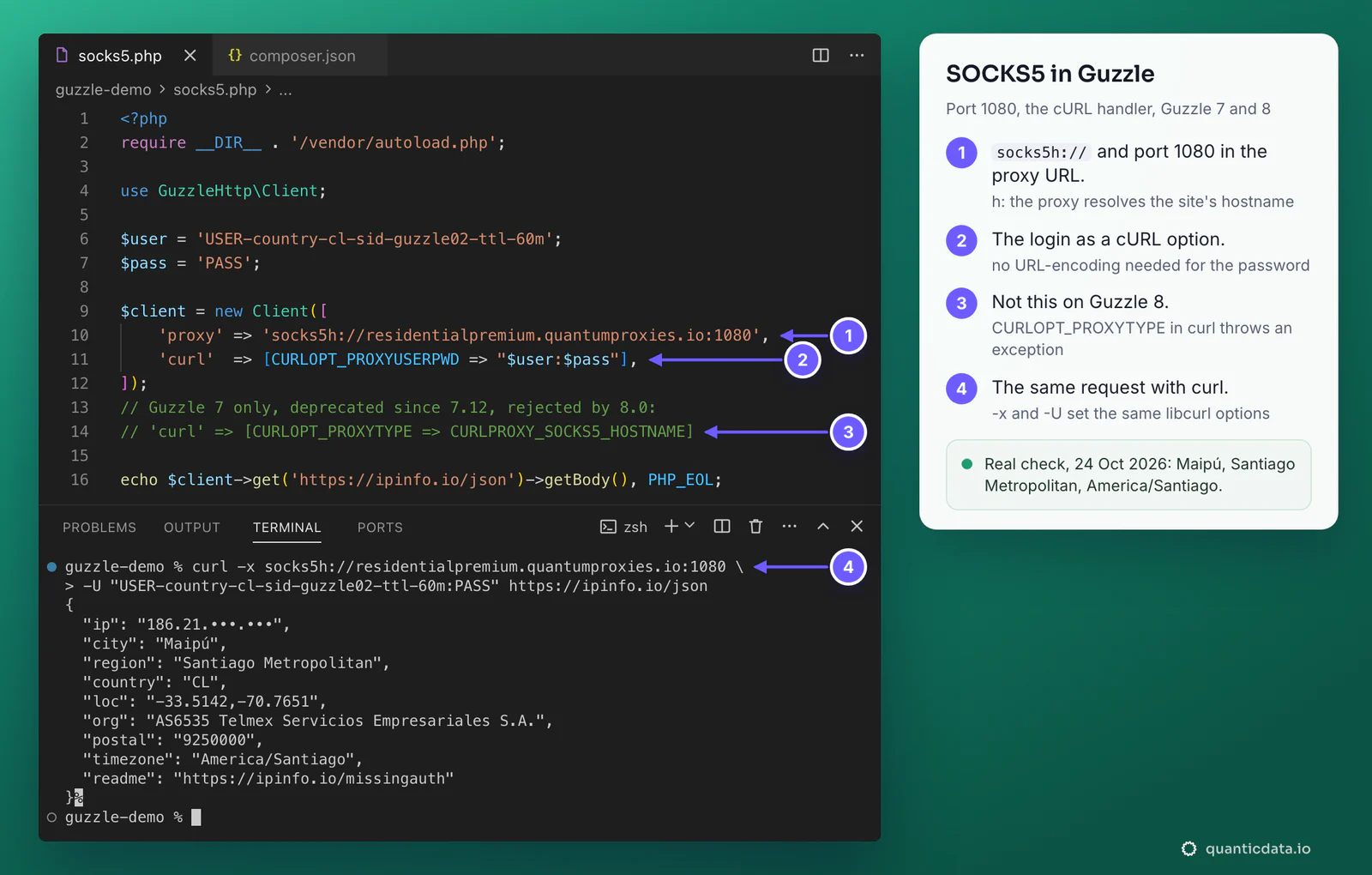Click the '<?php' opening tag on line 1
1372x875 pixels.
pos(144,118)
